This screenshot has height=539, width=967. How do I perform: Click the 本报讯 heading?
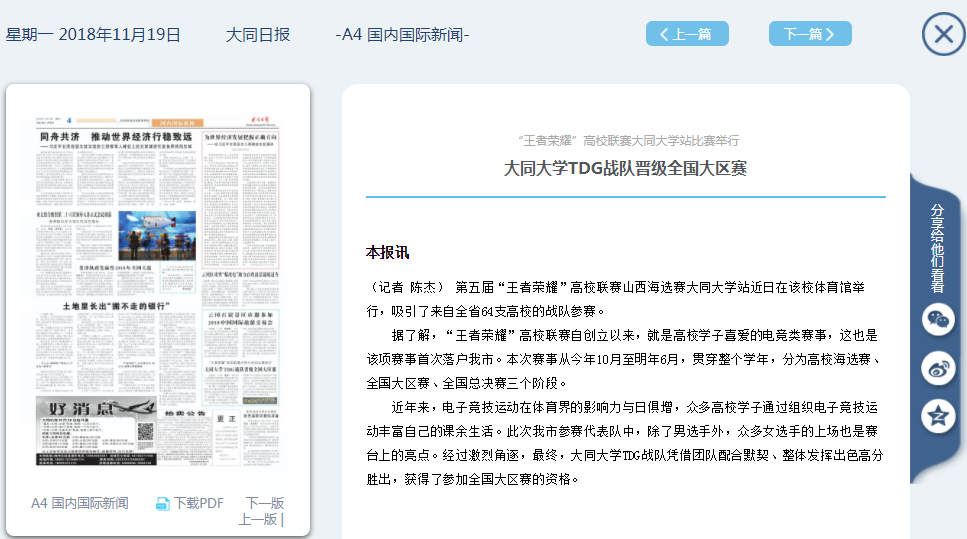387,252
